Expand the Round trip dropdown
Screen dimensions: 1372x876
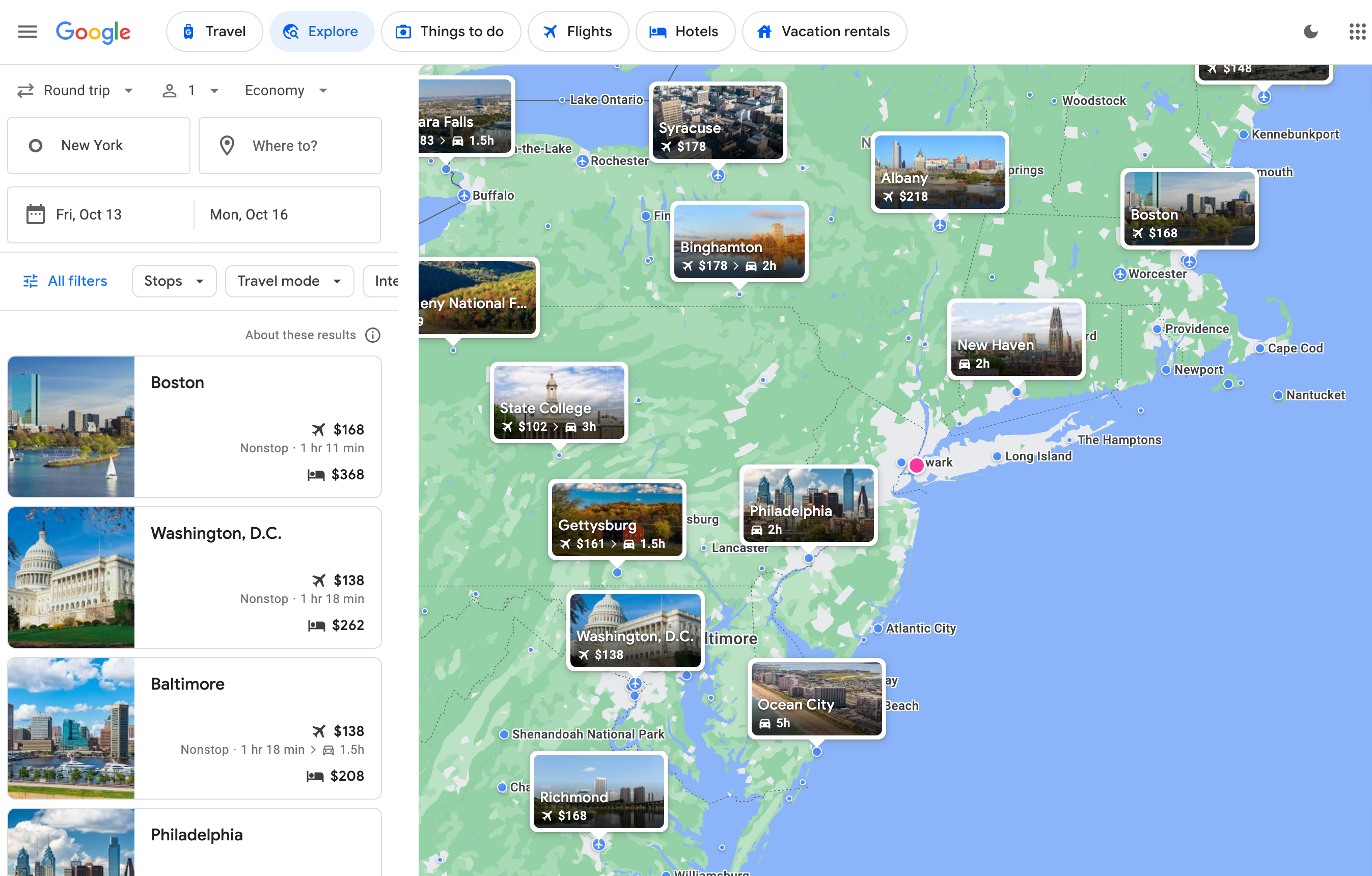(75, 91)
